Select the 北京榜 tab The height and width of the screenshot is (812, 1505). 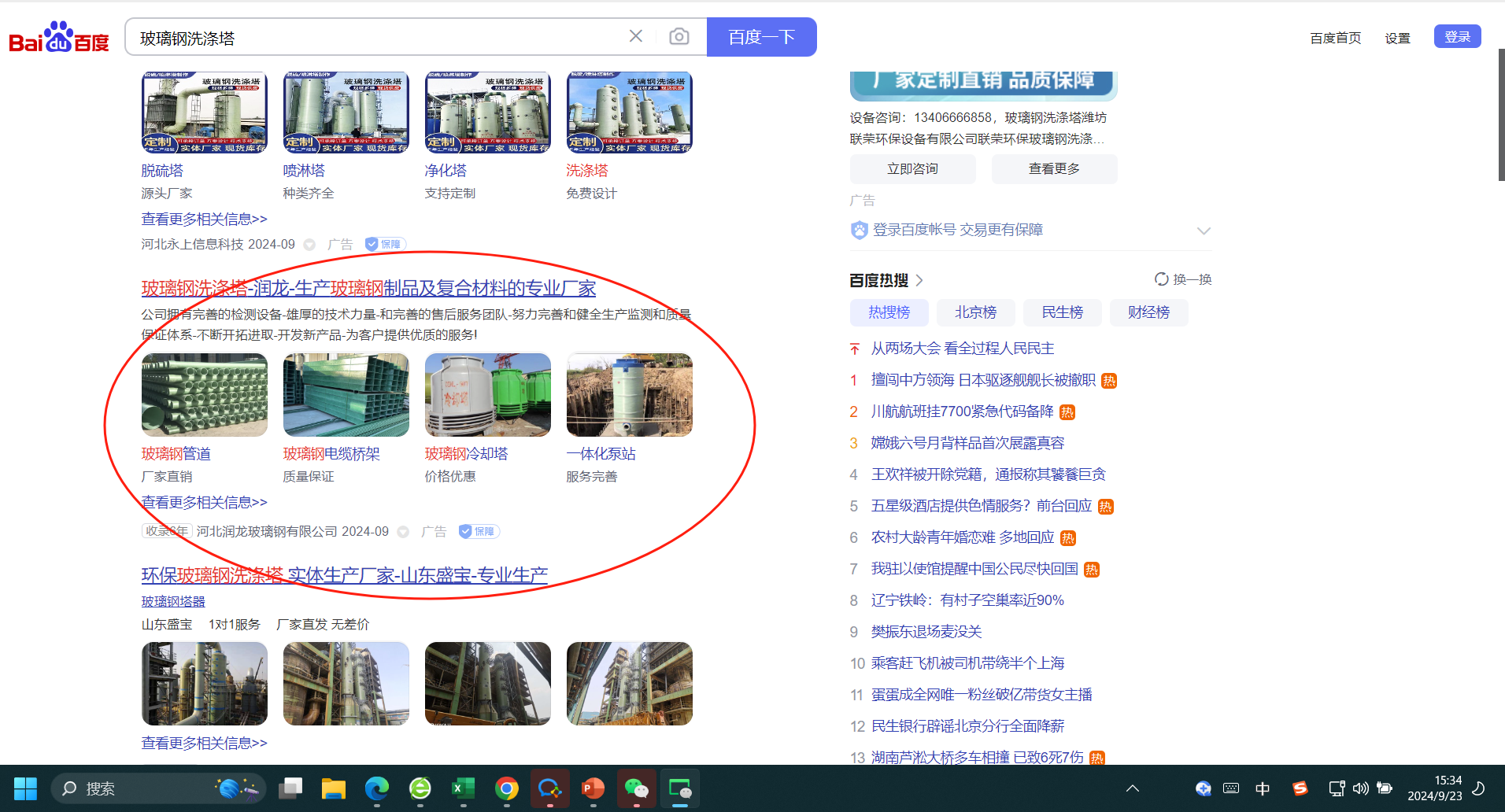tap(976, 312)
